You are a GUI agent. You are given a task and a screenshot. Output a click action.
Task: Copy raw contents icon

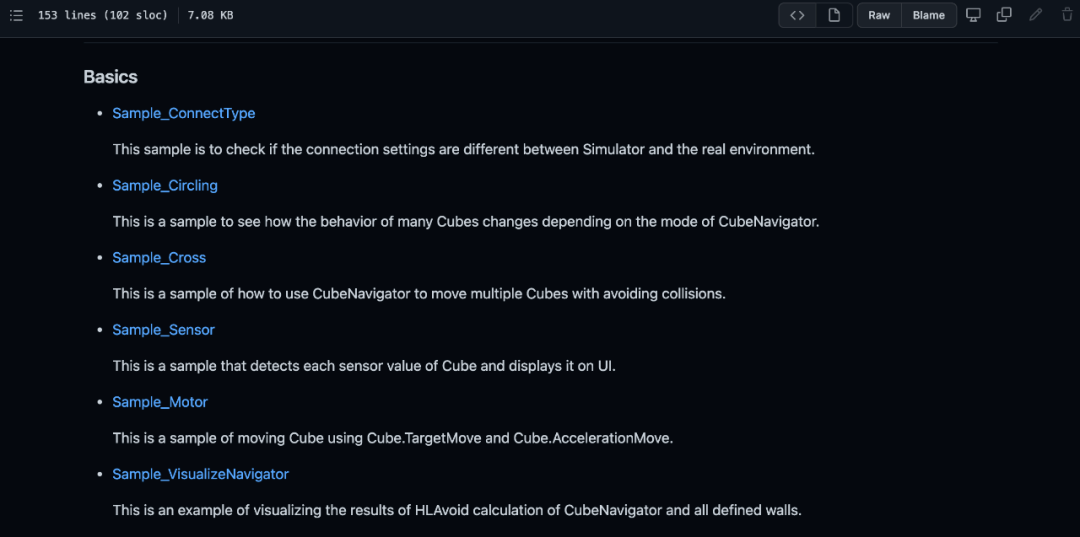tap(1004, 15)
